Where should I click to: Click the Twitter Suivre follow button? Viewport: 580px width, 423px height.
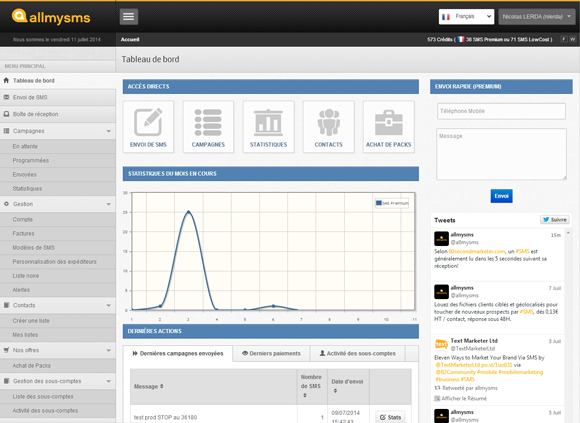tap(554, 220)
